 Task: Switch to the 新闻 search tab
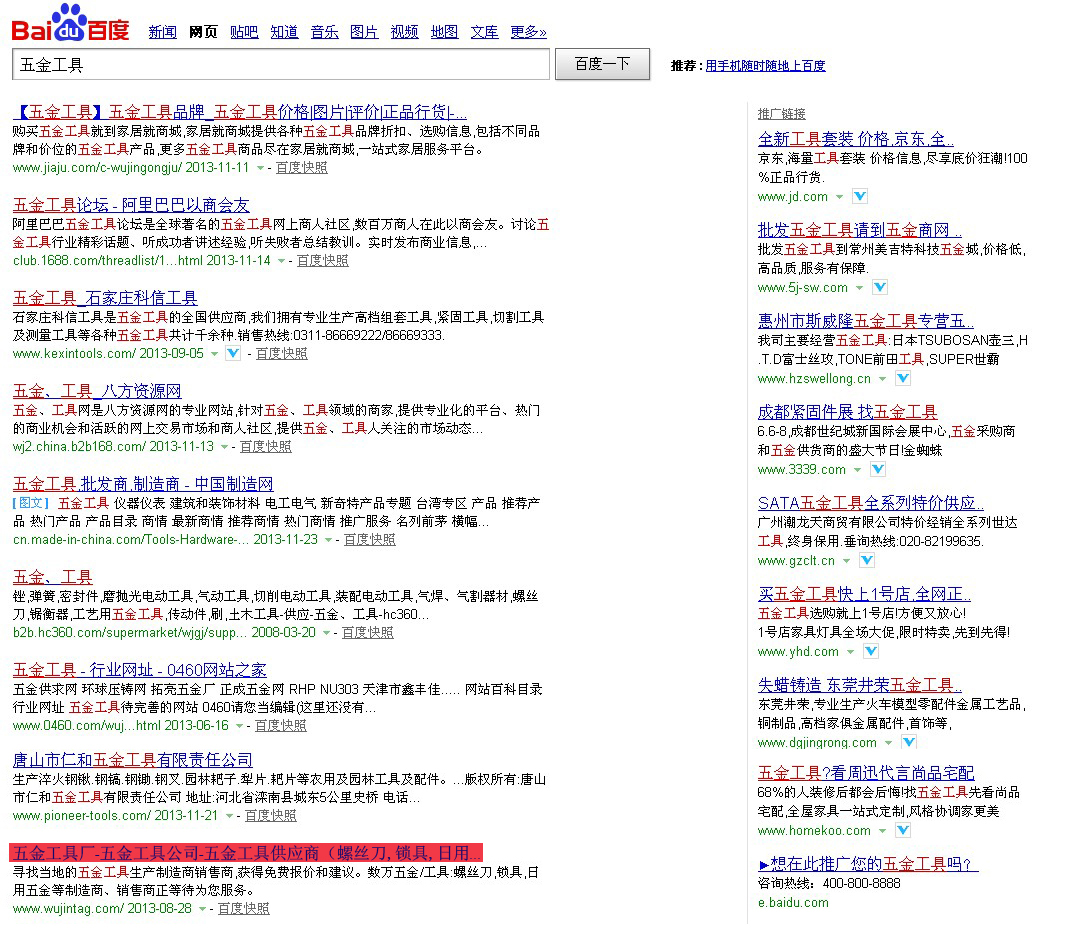point(162,32)
